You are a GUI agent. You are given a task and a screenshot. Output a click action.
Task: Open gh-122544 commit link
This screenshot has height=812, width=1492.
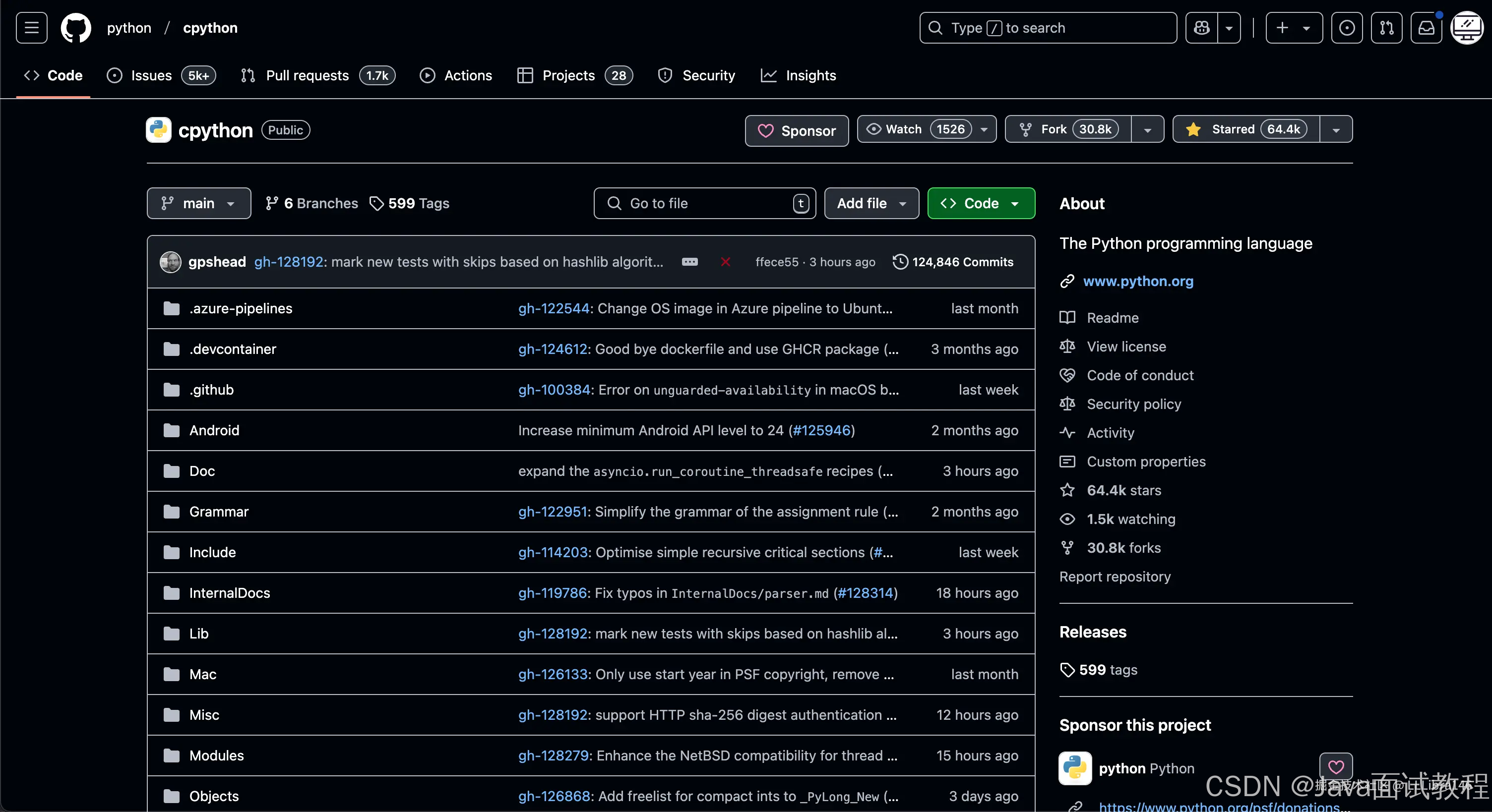(554, 308)
